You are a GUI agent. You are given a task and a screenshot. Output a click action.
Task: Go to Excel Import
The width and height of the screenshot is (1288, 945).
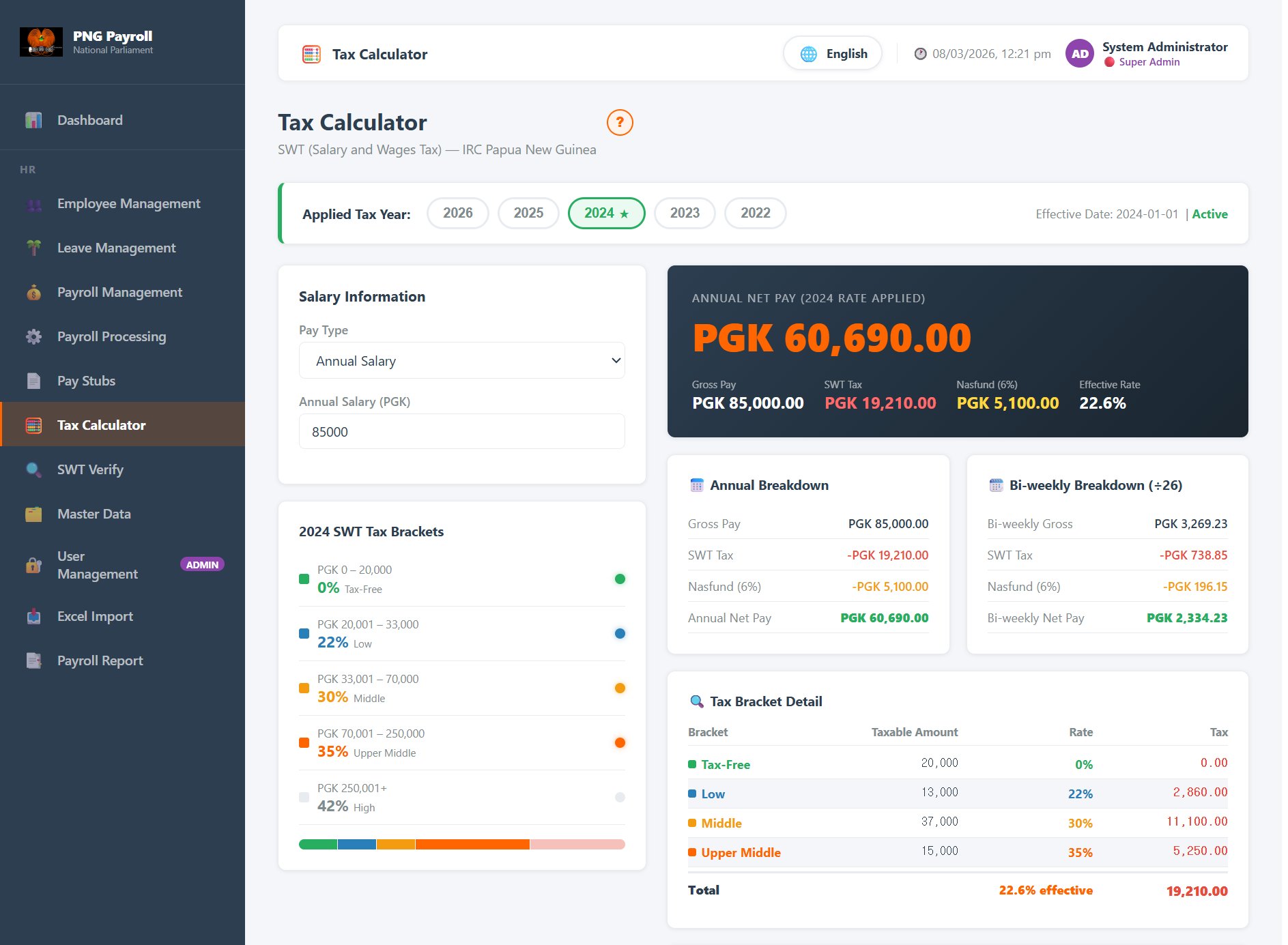123,617
